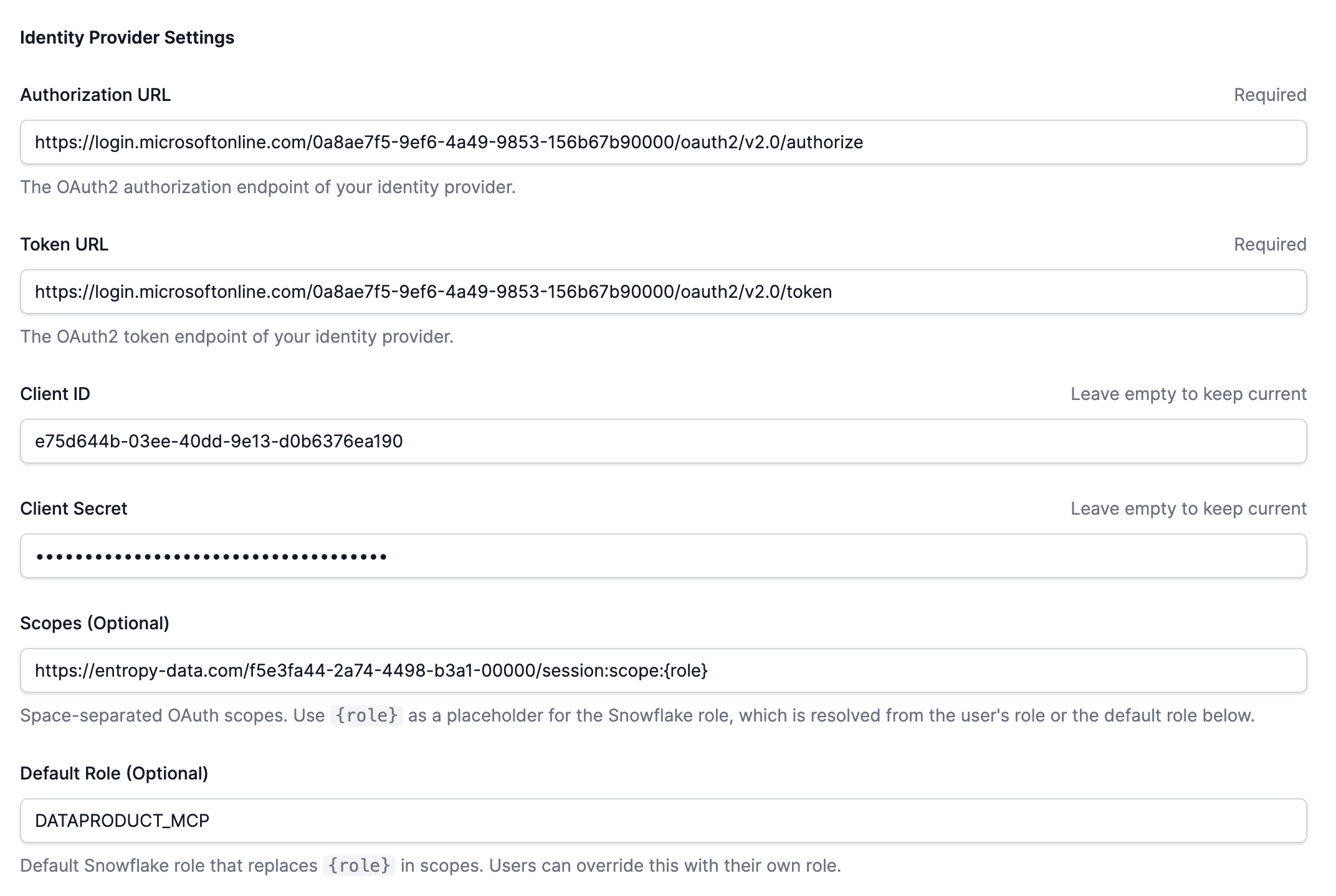Click the Scopes (Optional) label
Image resolution: width=1336 pixels, height=896 pixels.
(x=95, y=623)
